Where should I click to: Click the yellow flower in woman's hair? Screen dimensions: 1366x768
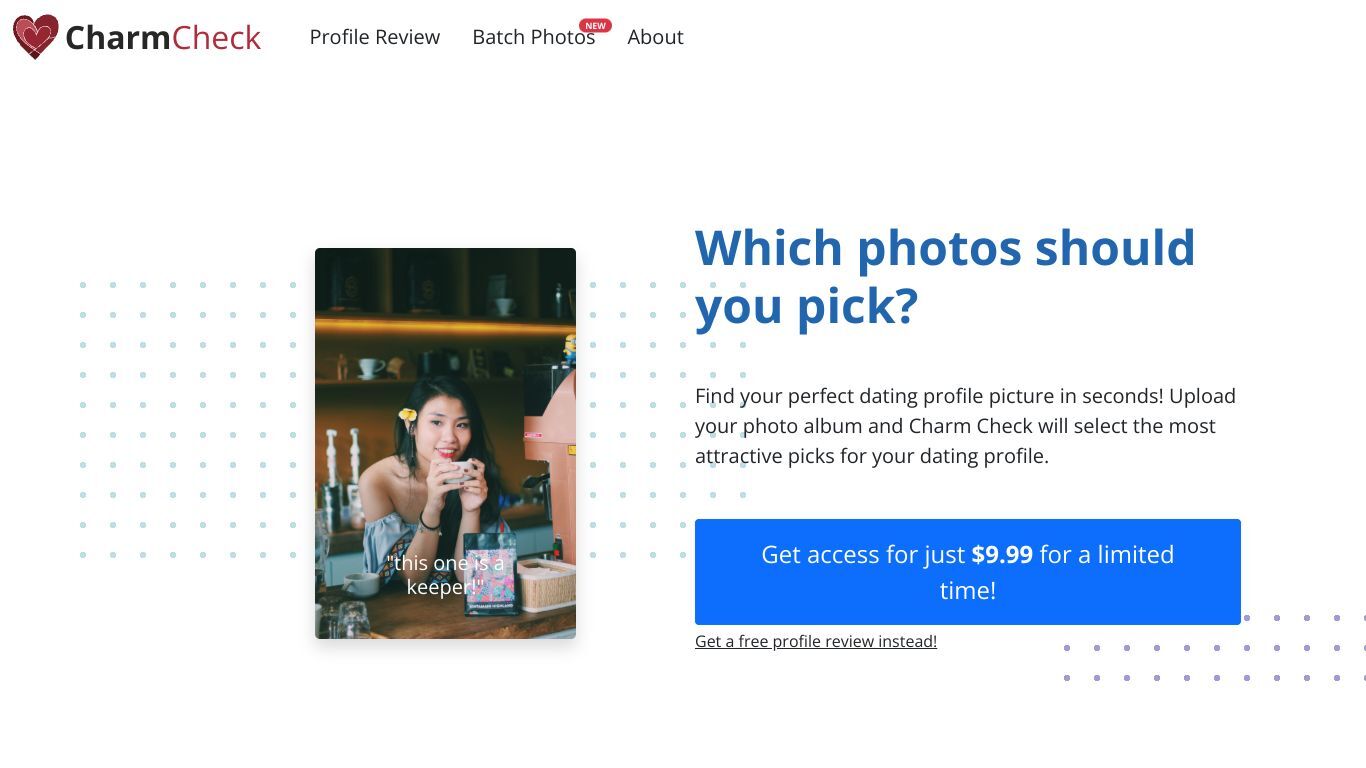click(x=407, y=414)
